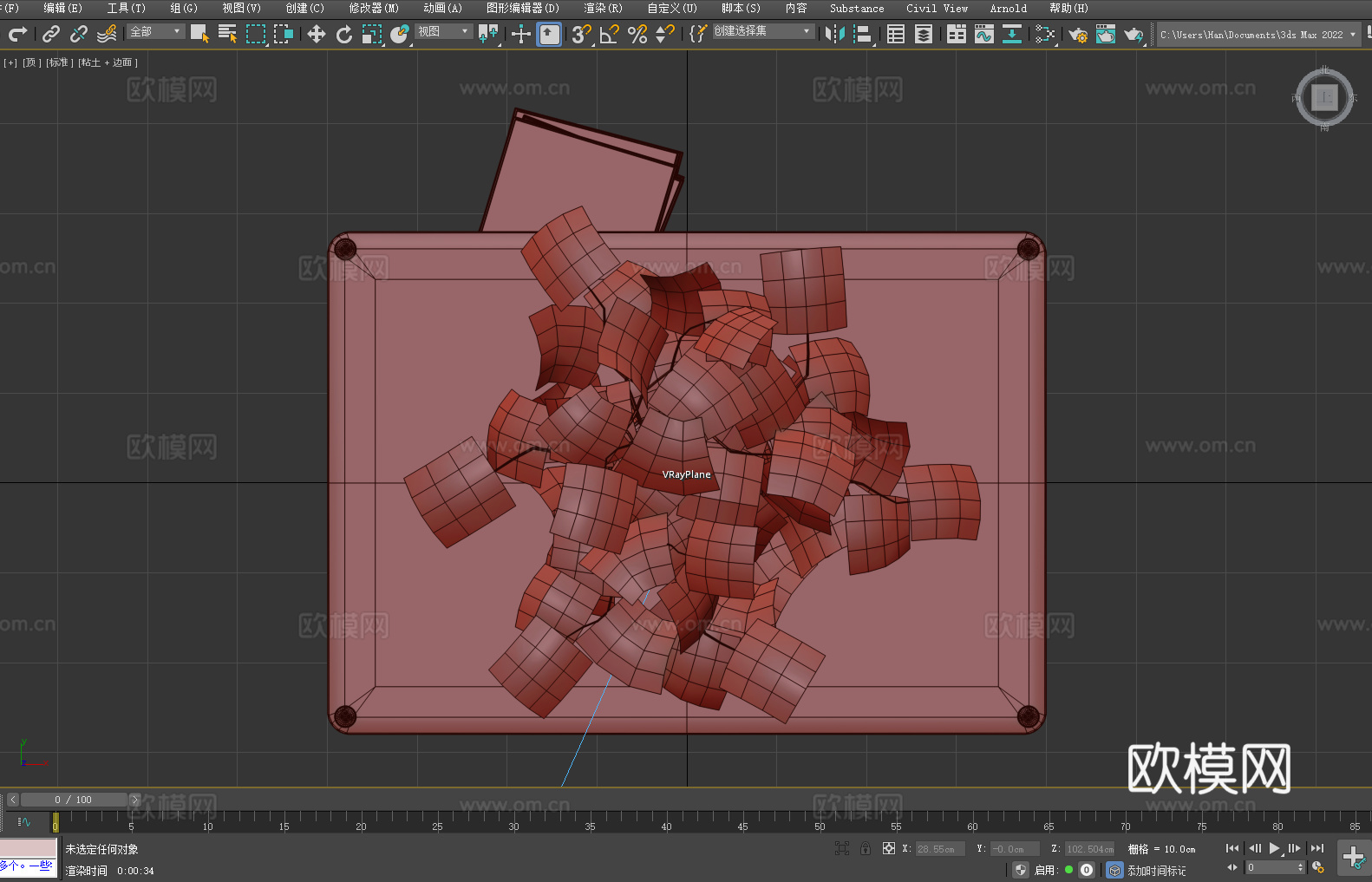
Task: Toggle Percent Snap
Action: pyautogui.click(x=637, y=34)
